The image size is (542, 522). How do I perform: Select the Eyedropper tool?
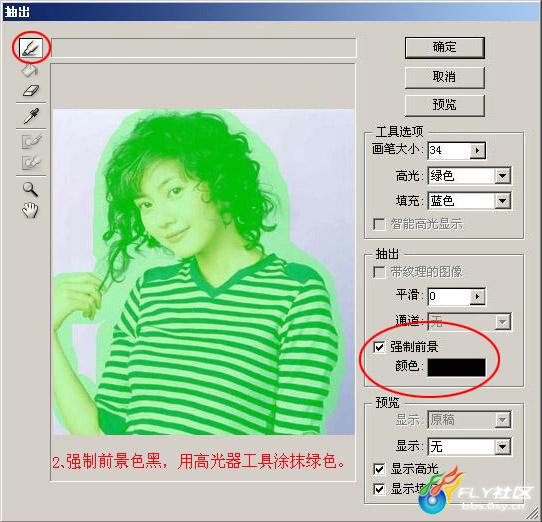tap(31, 115)
